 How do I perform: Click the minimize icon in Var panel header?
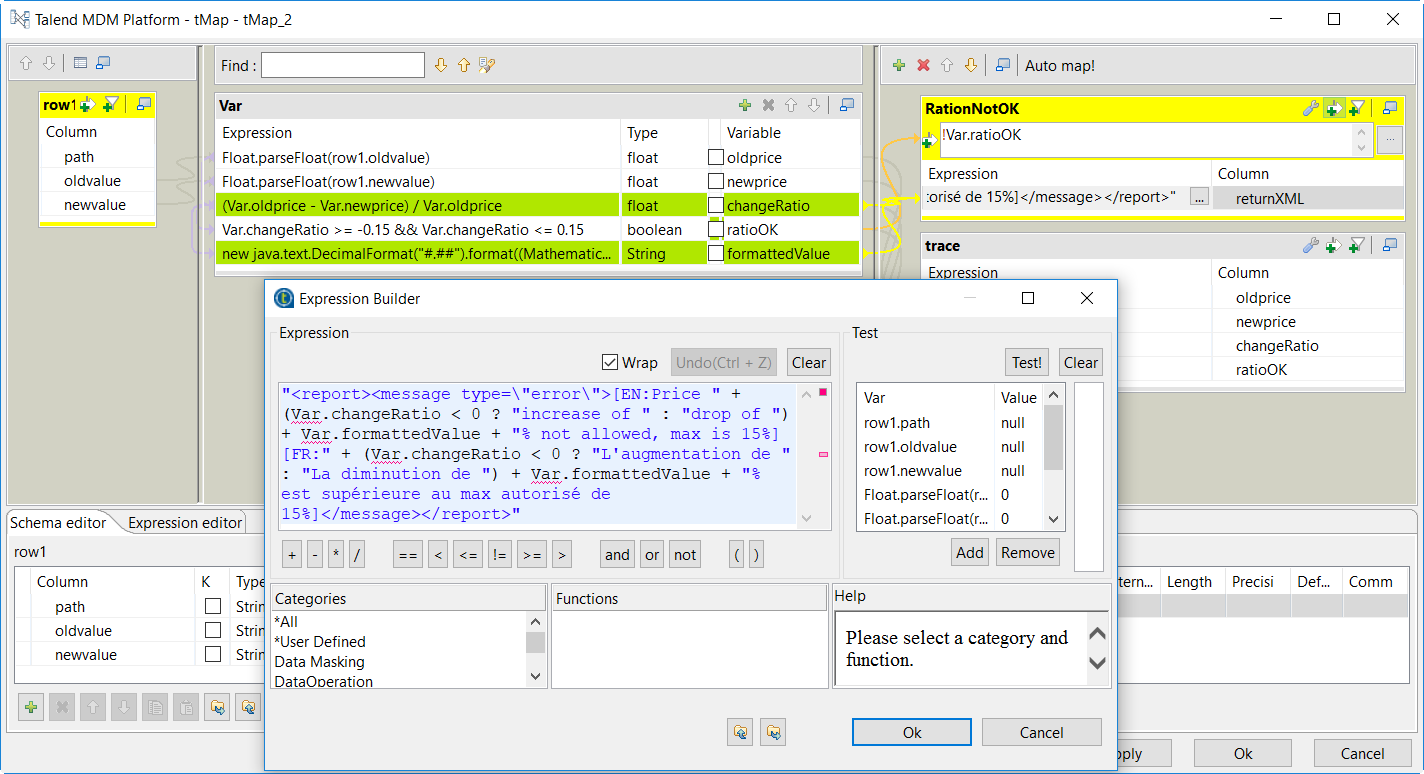pyautogui.click(x=847, y=105)
